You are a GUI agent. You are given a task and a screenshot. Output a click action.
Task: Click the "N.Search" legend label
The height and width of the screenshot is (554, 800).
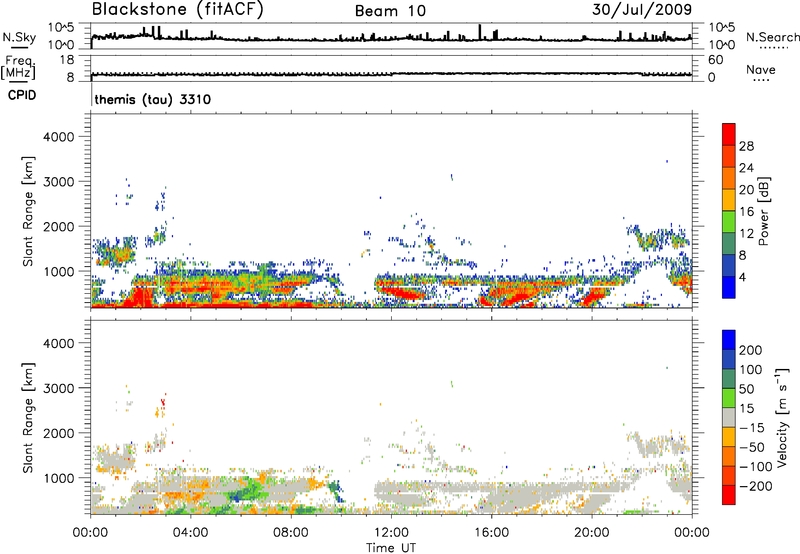773,37
